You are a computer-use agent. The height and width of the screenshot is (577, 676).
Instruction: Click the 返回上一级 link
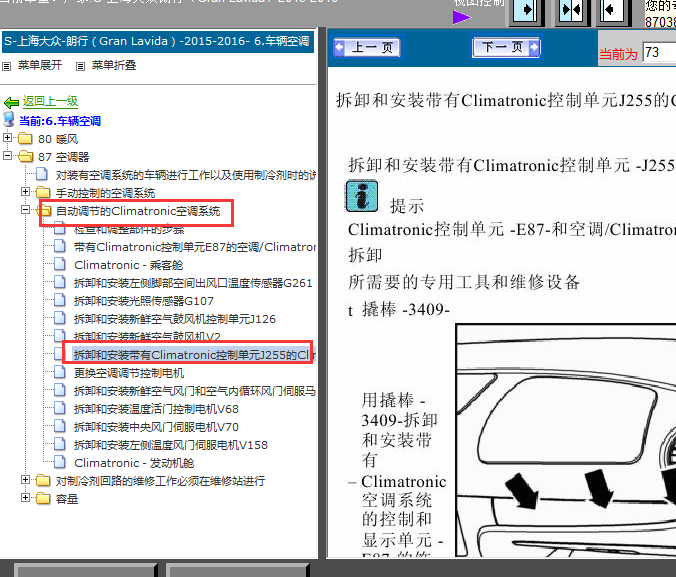coord(50,101)
